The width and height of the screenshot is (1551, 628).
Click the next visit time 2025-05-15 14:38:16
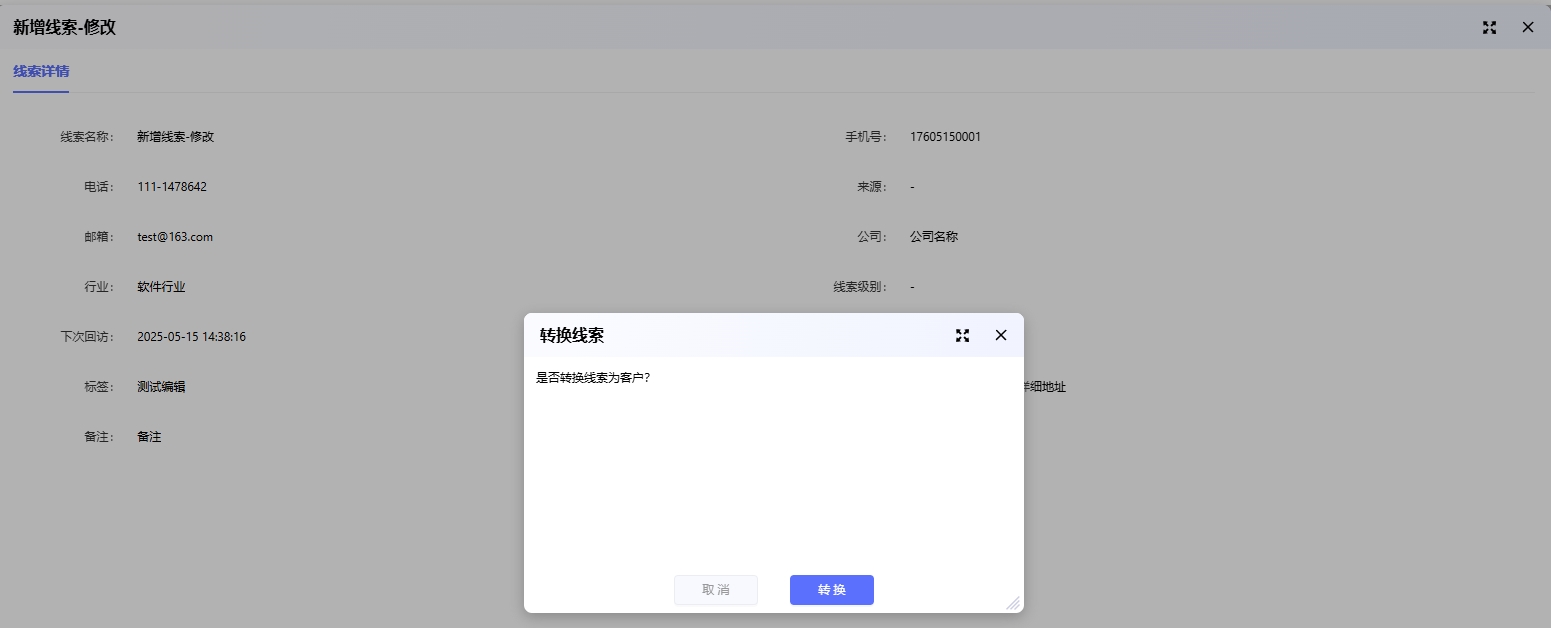191,337
